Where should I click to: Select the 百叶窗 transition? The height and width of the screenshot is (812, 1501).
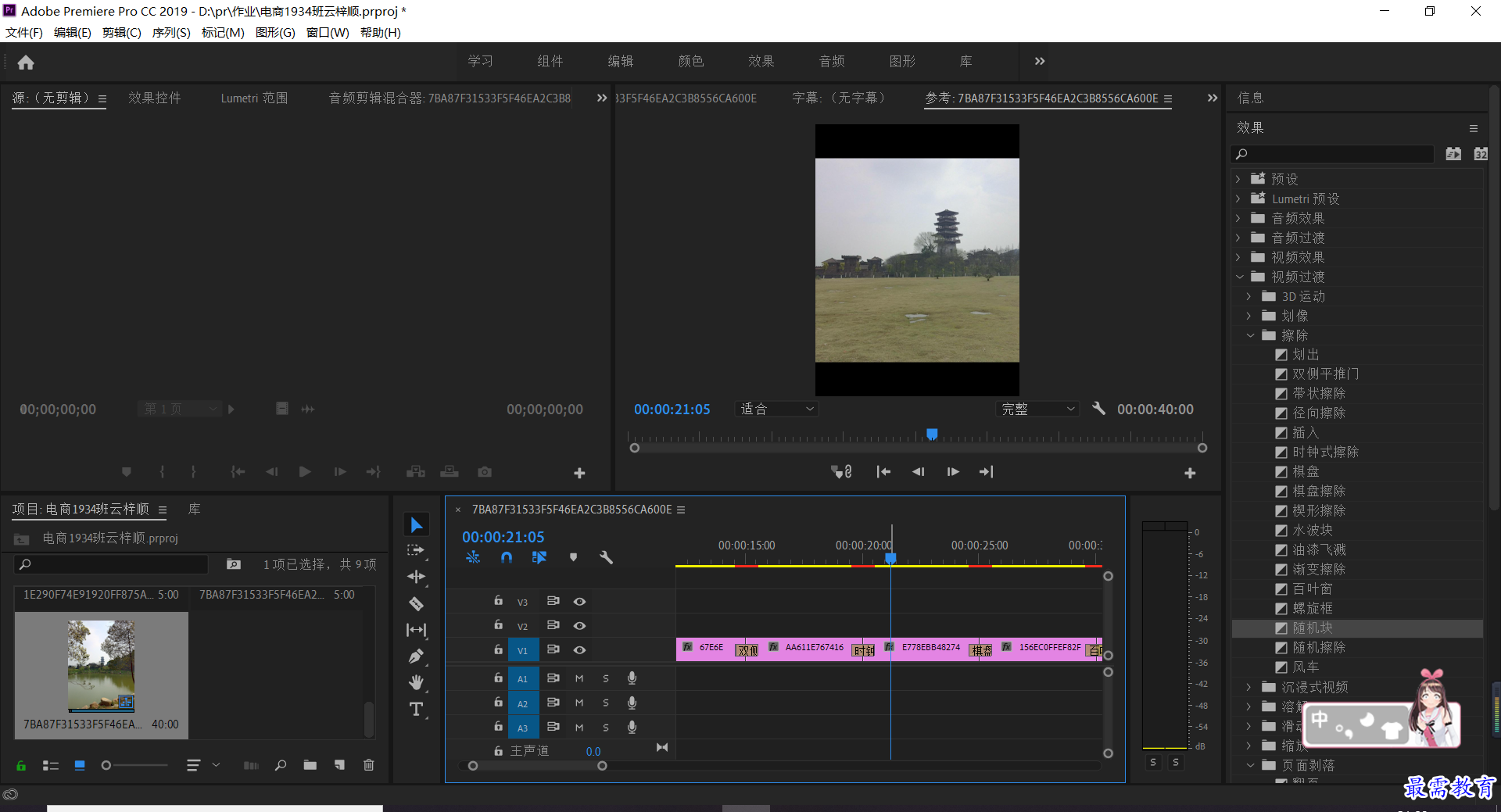[x=1312, y=589]
